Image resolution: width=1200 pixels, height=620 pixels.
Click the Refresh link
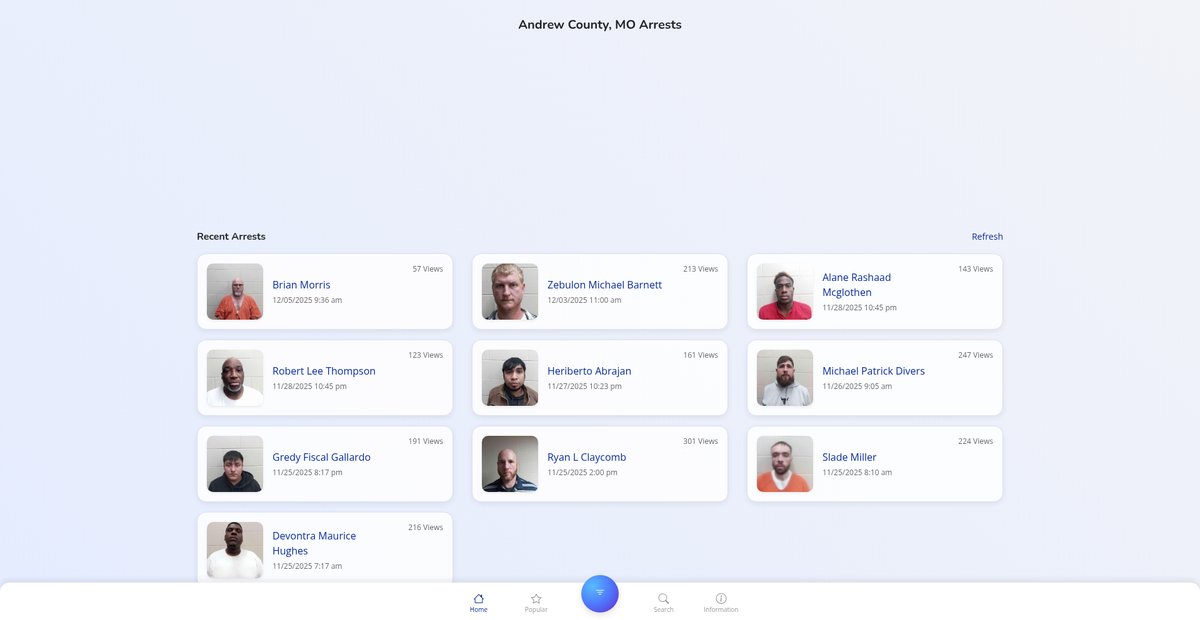point(987,237)
